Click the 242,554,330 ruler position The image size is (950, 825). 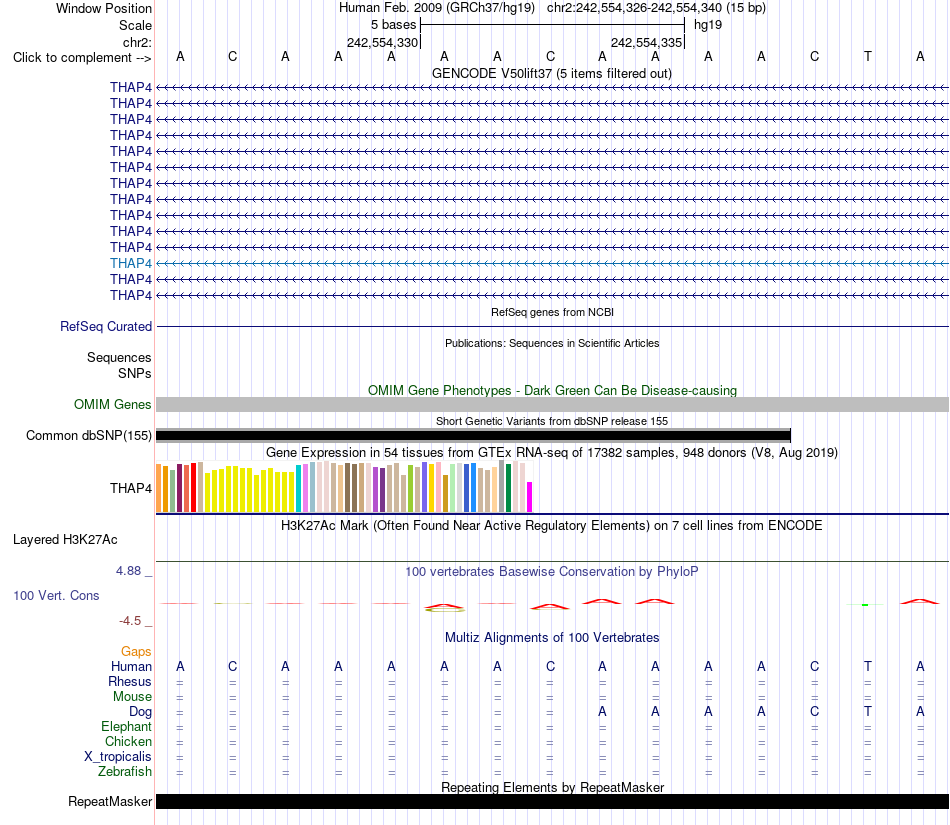tap(382, 42)
